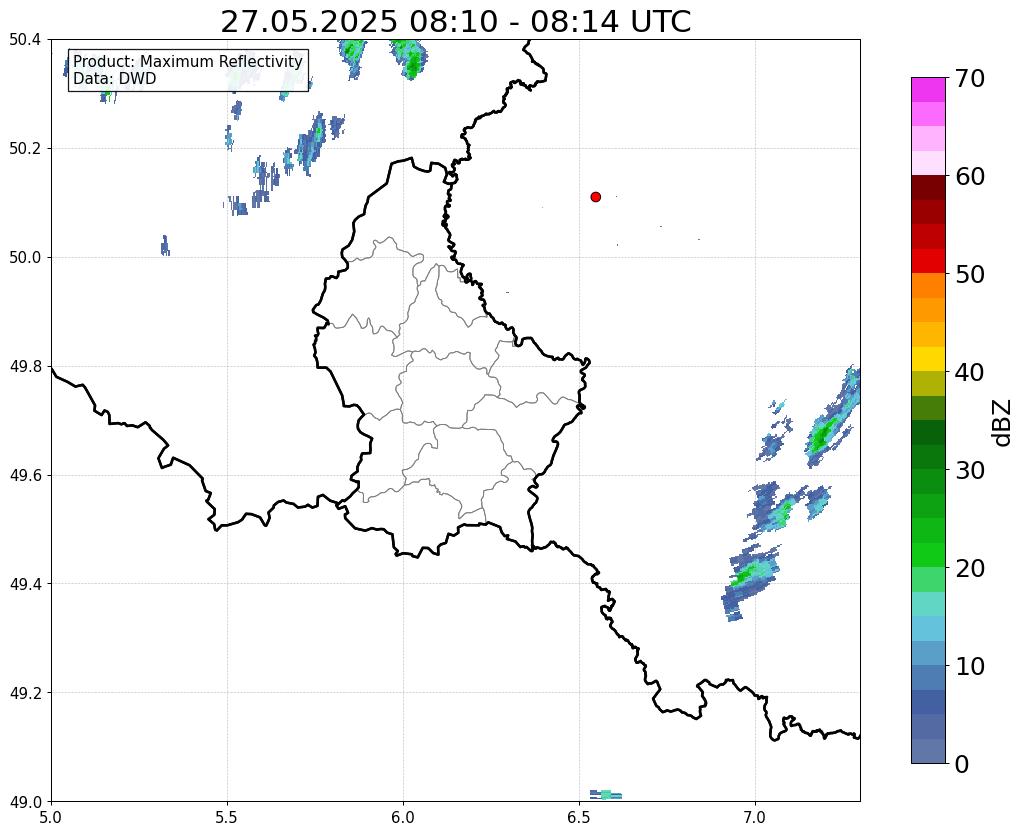Click the longitude label 5.0

[x=51, y=818]
